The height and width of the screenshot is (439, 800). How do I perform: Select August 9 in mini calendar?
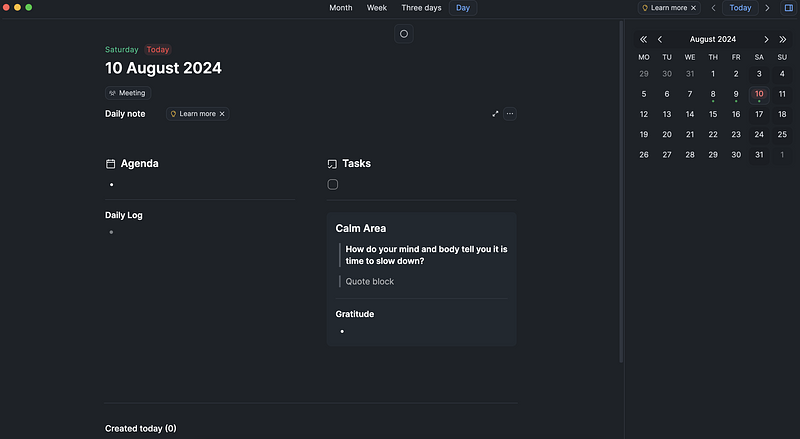(736, 94)
